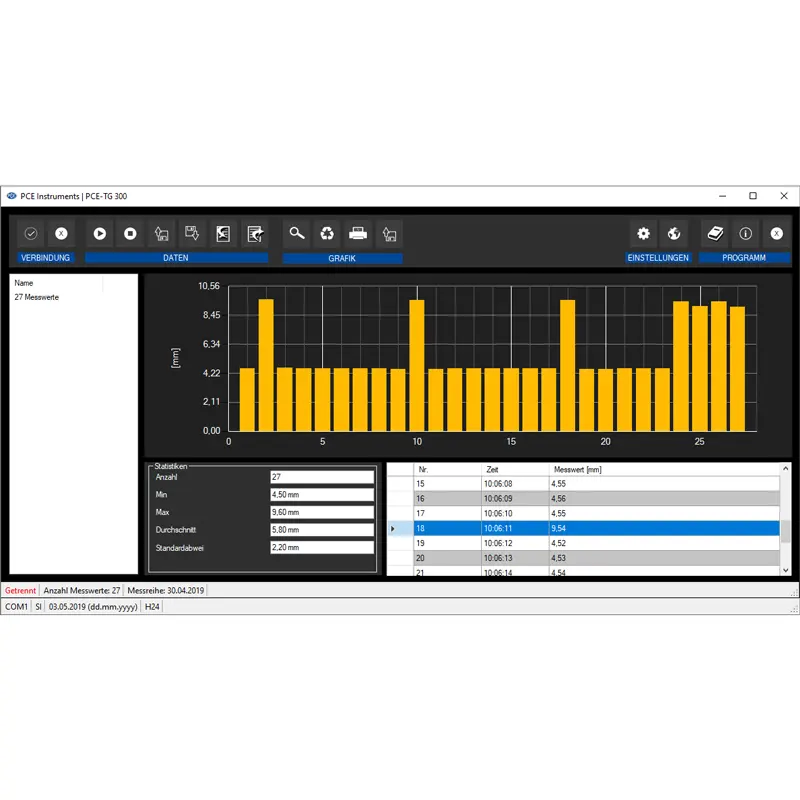Image resolution: width=800 pixels, height=800 pixels.
Task: Click the magnifier zoom icon in Grafik
Action: (297, 233)
